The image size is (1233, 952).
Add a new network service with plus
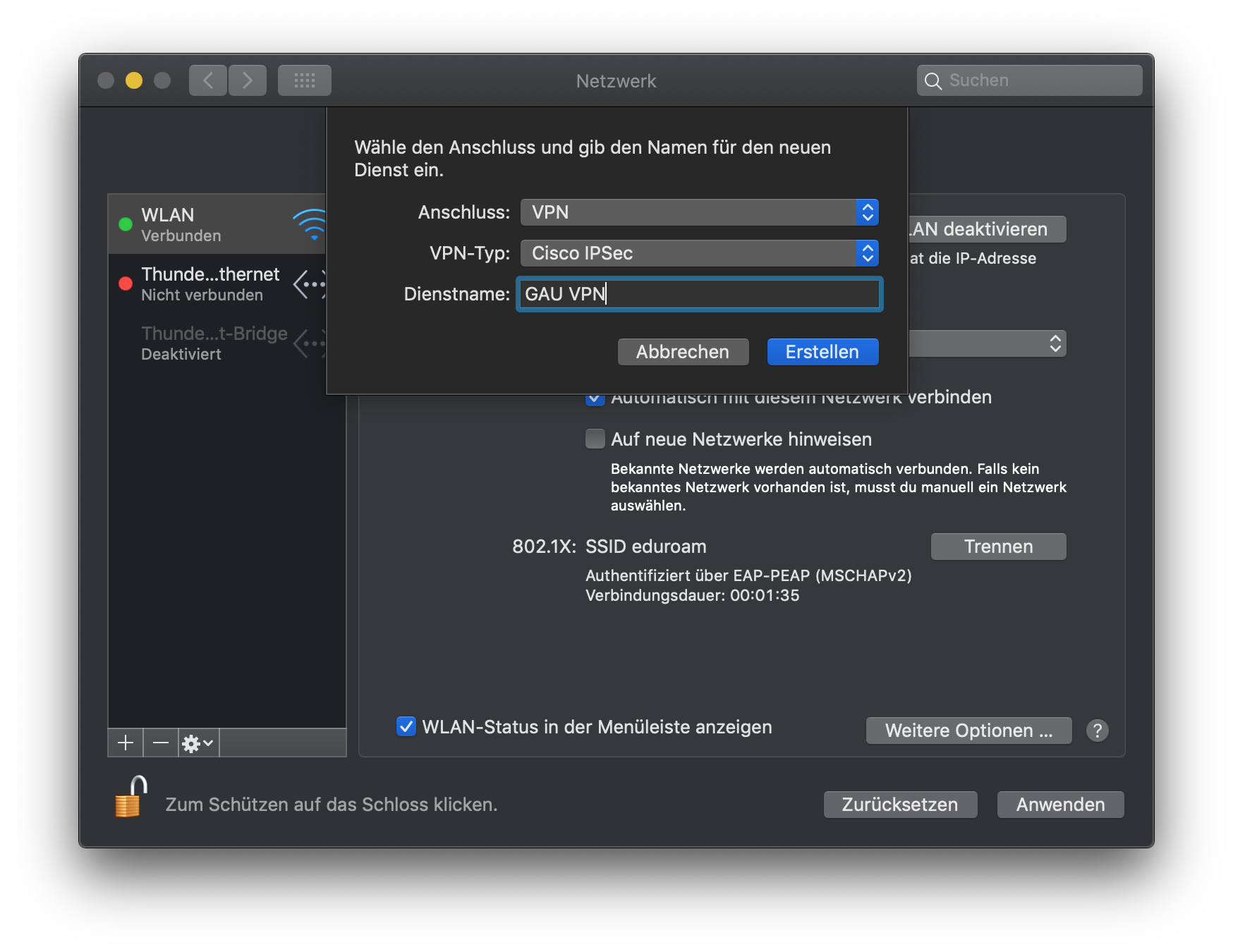point(126,743)
